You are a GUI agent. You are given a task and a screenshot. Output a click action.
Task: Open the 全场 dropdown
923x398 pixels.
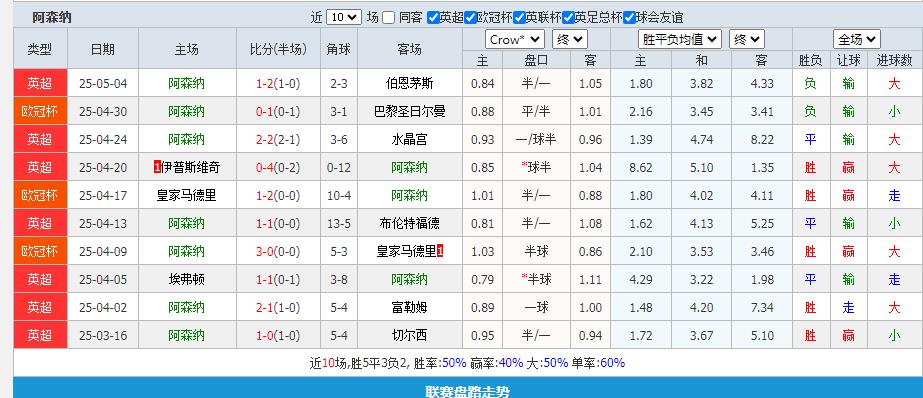coord(856,39)
